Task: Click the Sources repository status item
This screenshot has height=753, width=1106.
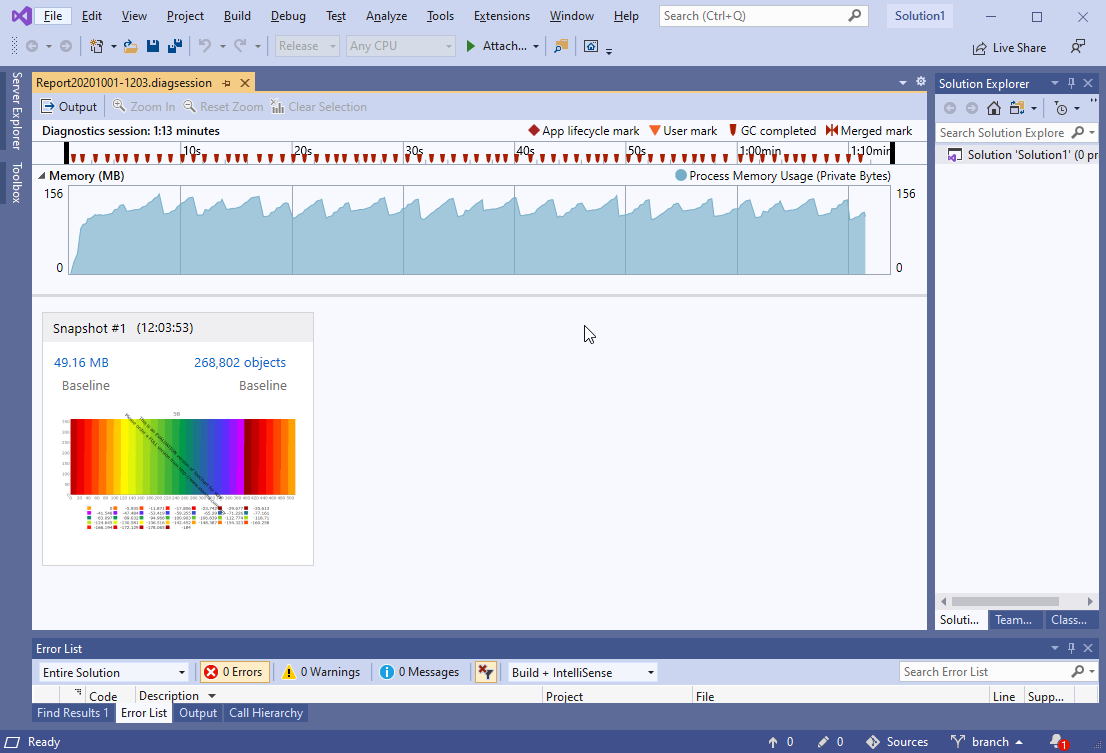Action: coord(897,742)
